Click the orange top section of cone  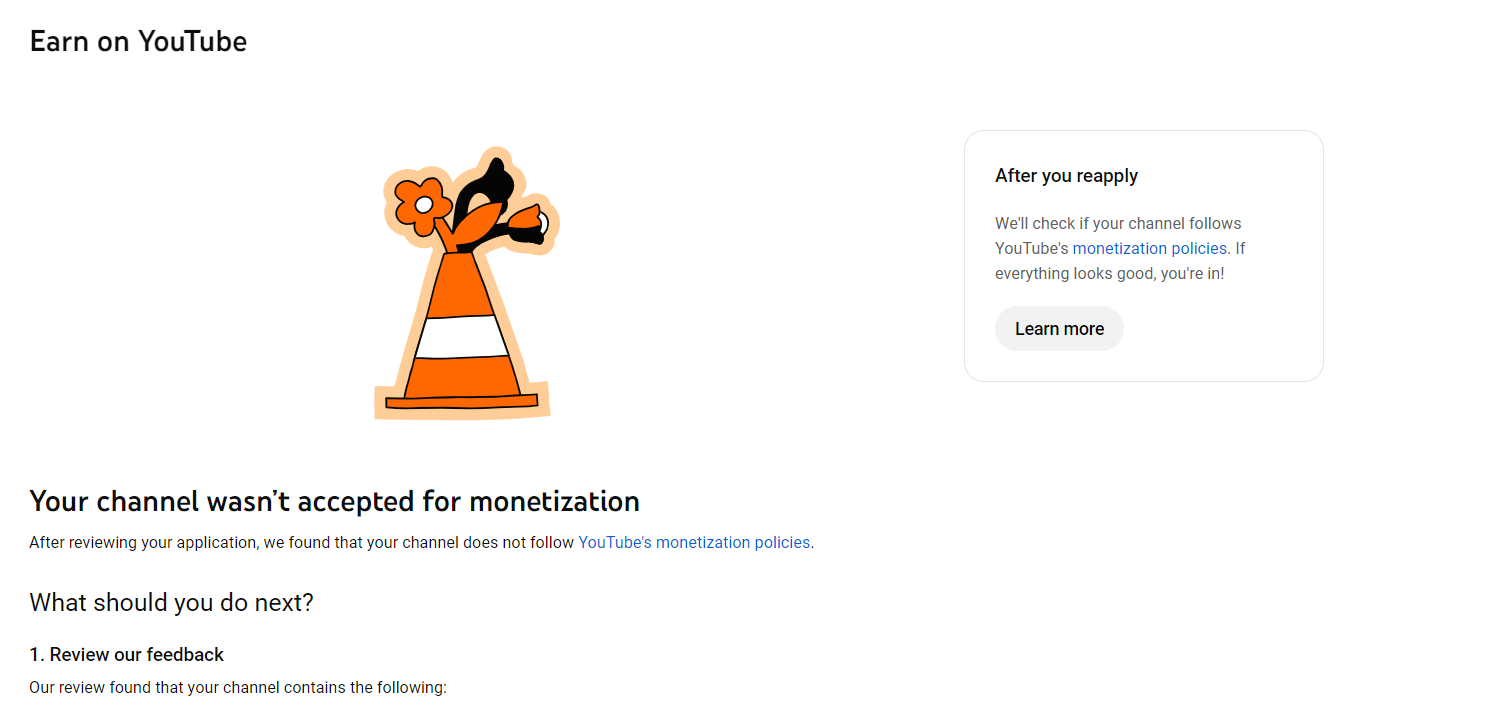tap(460, 283)
